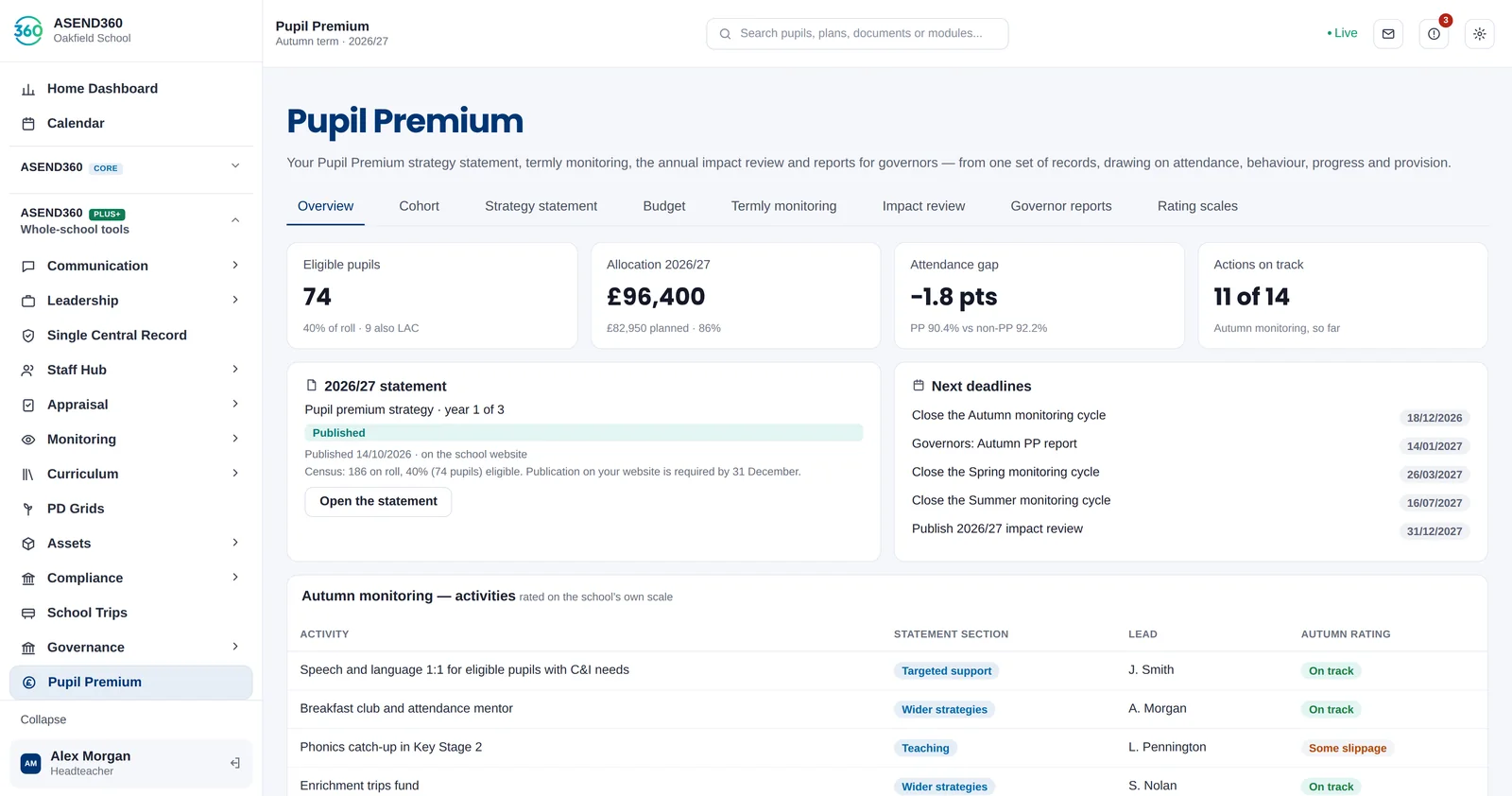Click the Some slippage rating badge
Image resolution: width=1512 pixels, height=796 pixels.
pyautogui.click(x=1348, y=748)
